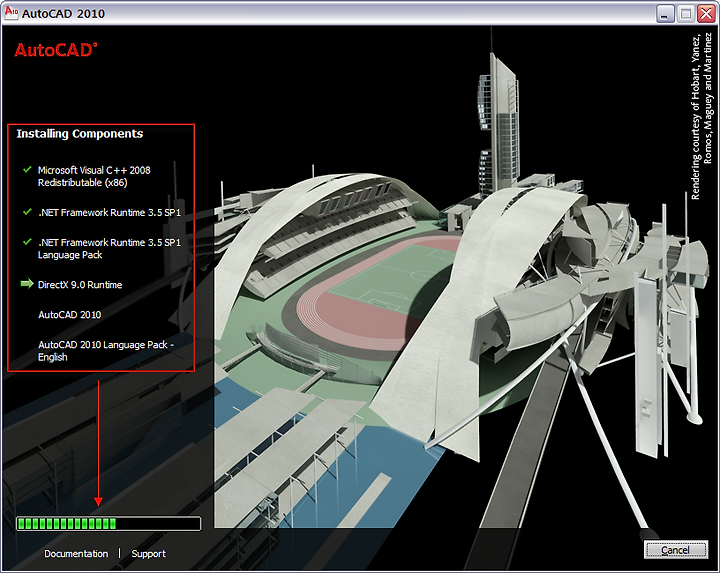Click the Cancel button
Viewport: 720px width, 573px height.
coord(675,550)
